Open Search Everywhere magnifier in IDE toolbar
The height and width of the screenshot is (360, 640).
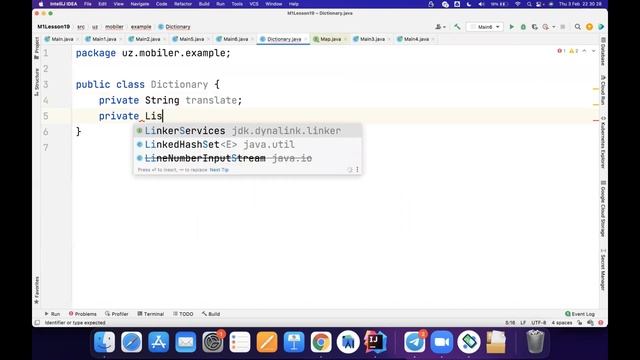(x=578, y=27)
